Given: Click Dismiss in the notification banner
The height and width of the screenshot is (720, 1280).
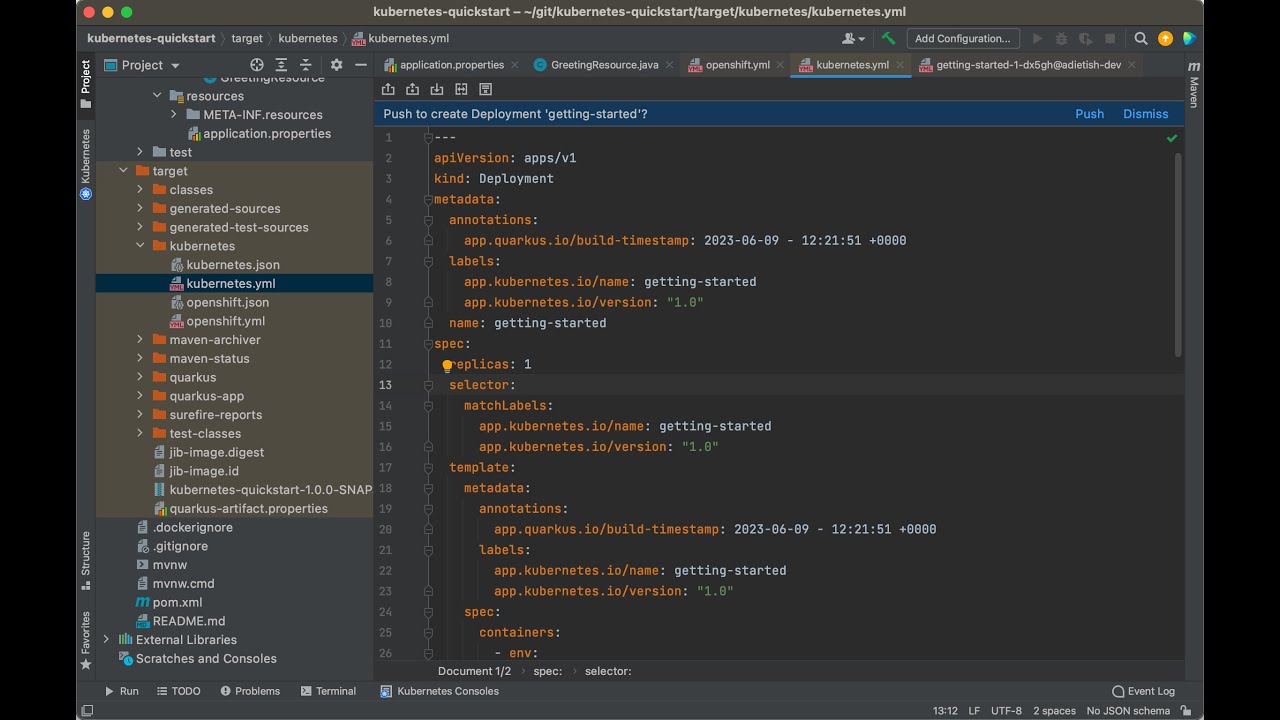Looking at the screenshot, I should (1146, 114).
